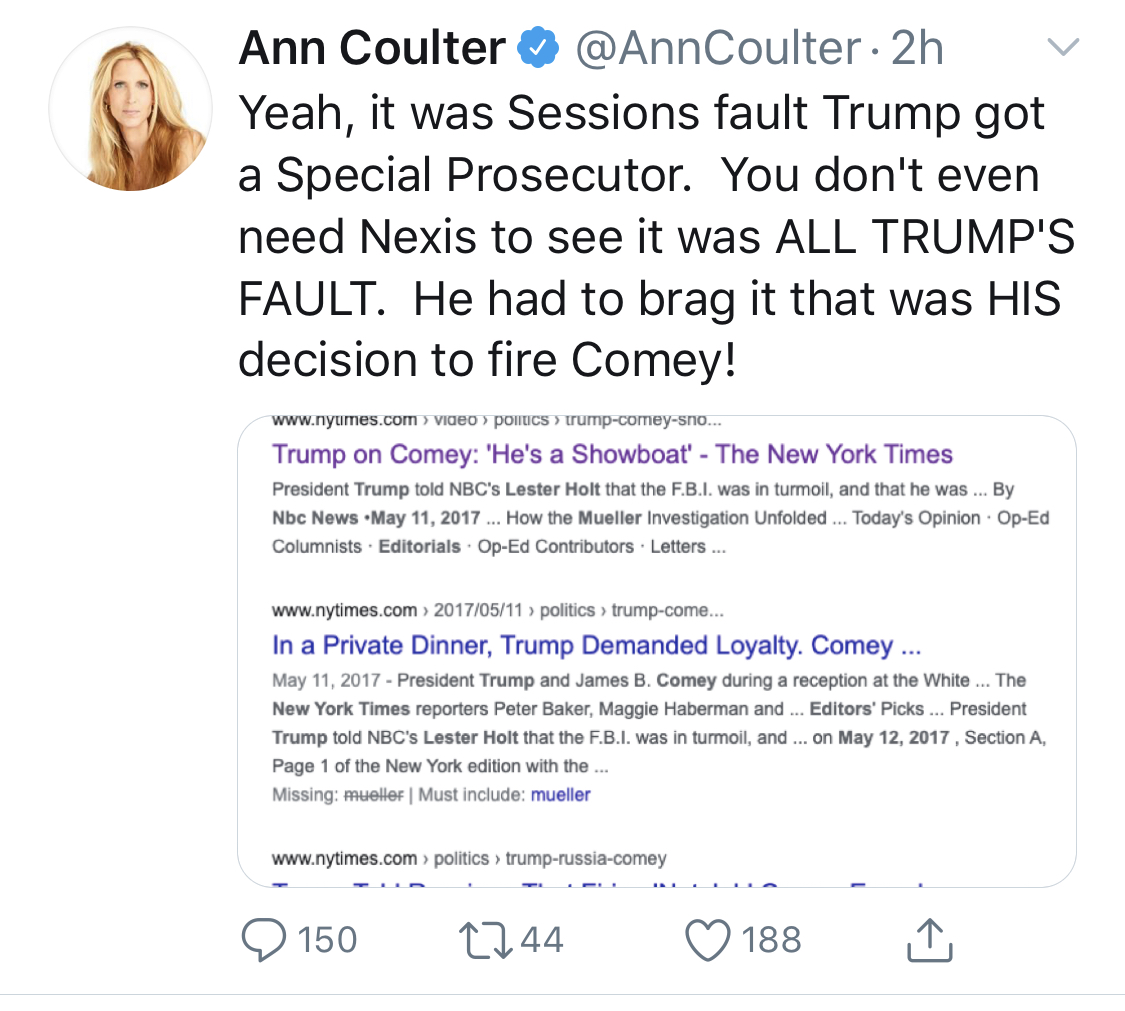The image size is (1125, 1011).
Task: Click the 44 retweets count
Action: tap(540, 940)
